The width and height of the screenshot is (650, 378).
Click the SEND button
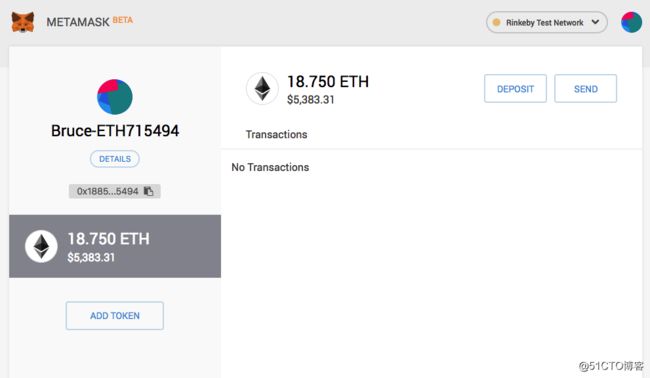click(585, 89)
